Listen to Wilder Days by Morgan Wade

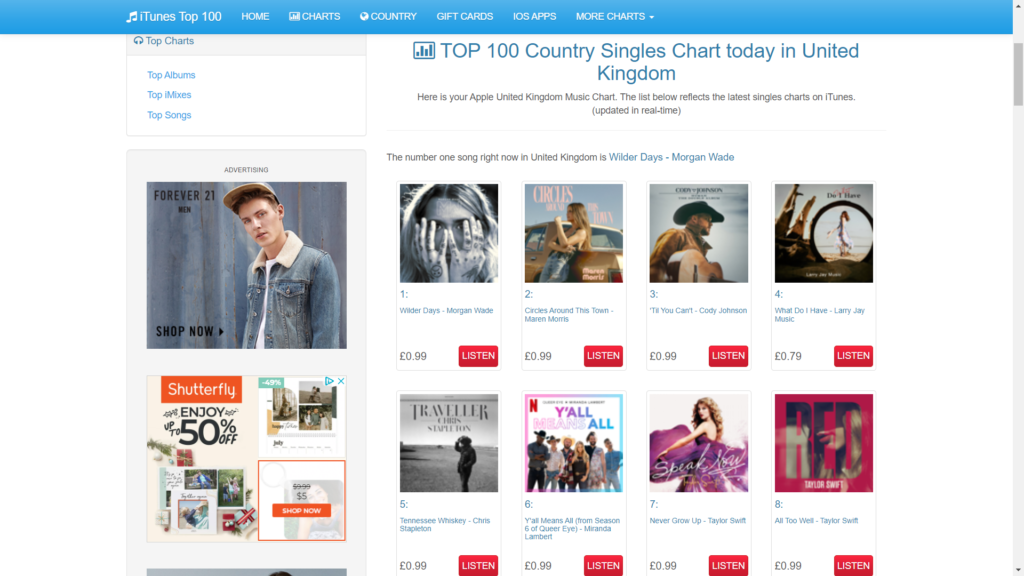[x=478, y=356]
